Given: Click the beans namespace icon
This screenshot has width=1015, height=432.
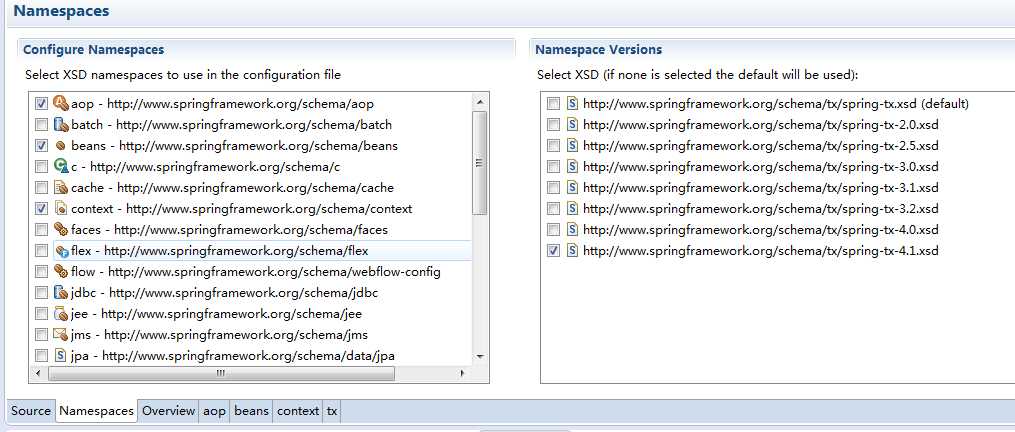Looking at the screenshot, I should pos(61,146).
